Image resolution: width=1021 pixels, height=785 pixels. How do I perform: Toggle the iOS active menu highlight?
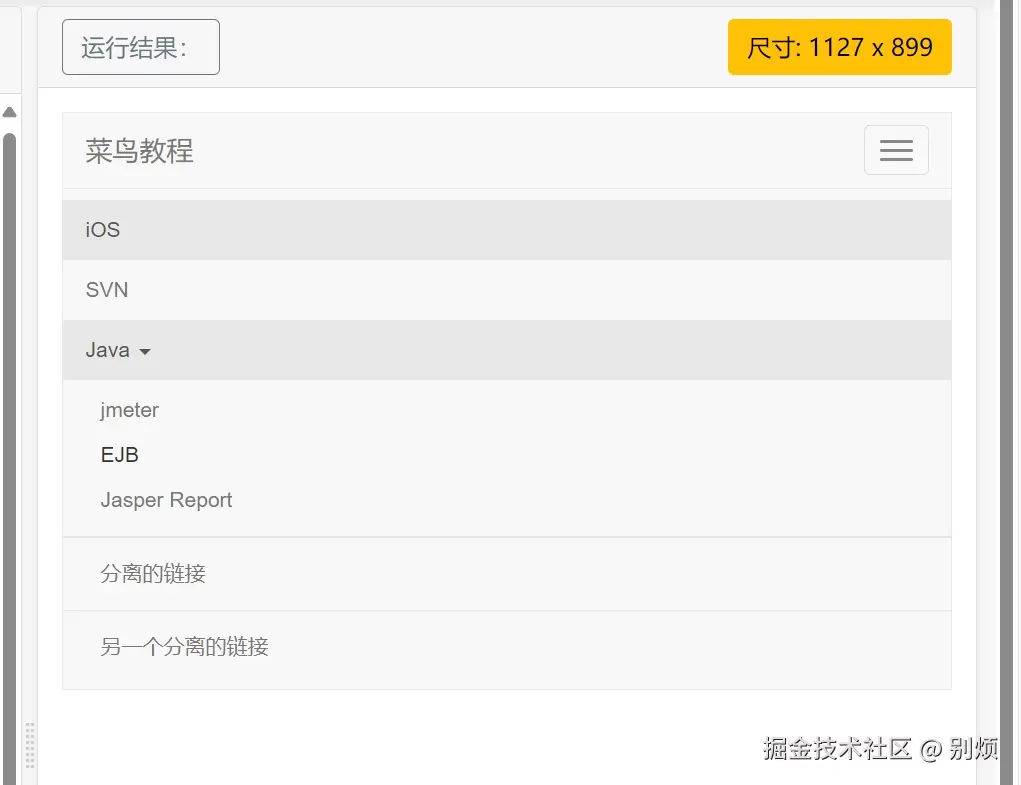pos(103,230)
